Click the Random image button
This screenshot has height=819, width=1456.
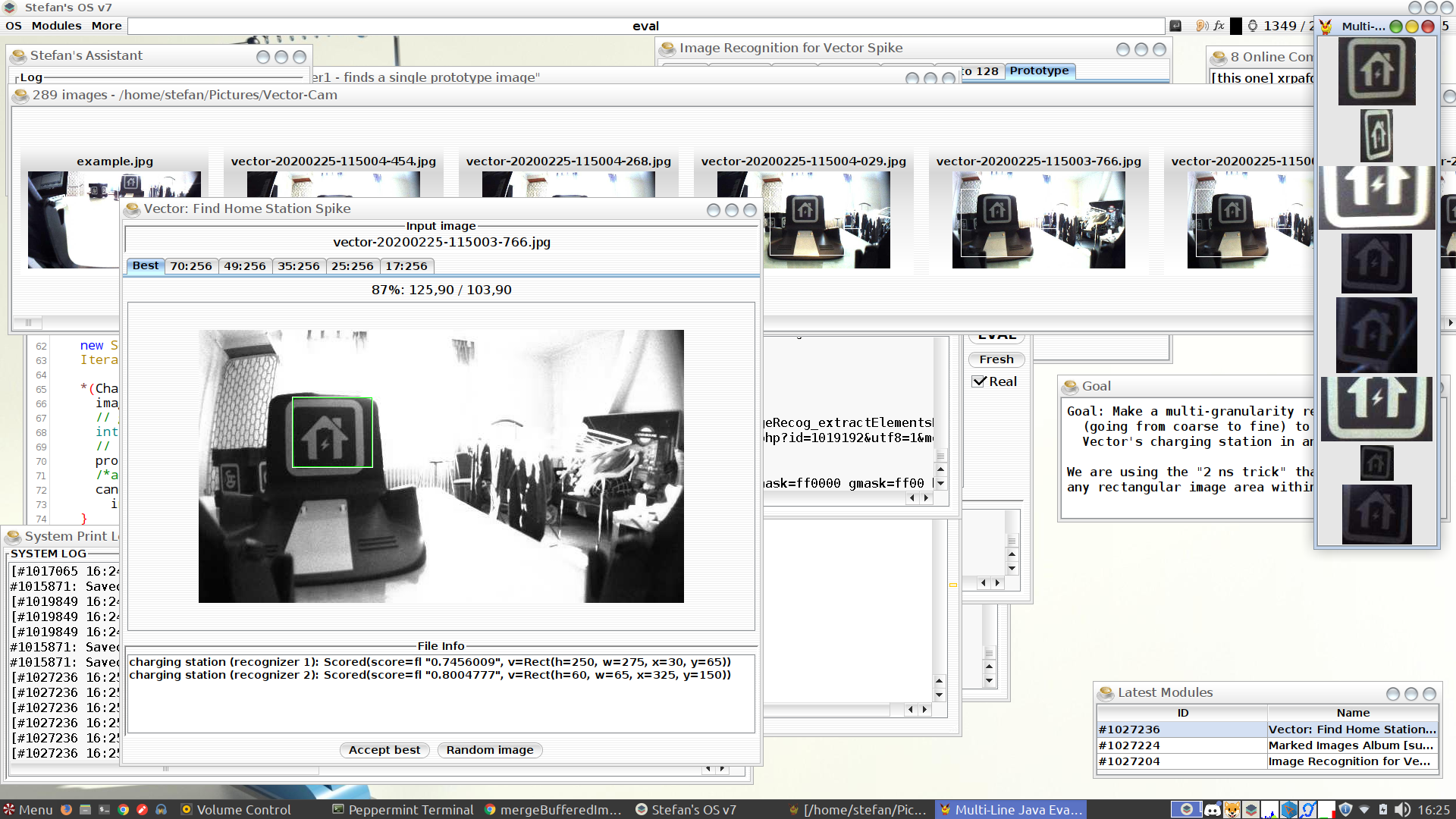click(x=489, y=750)
